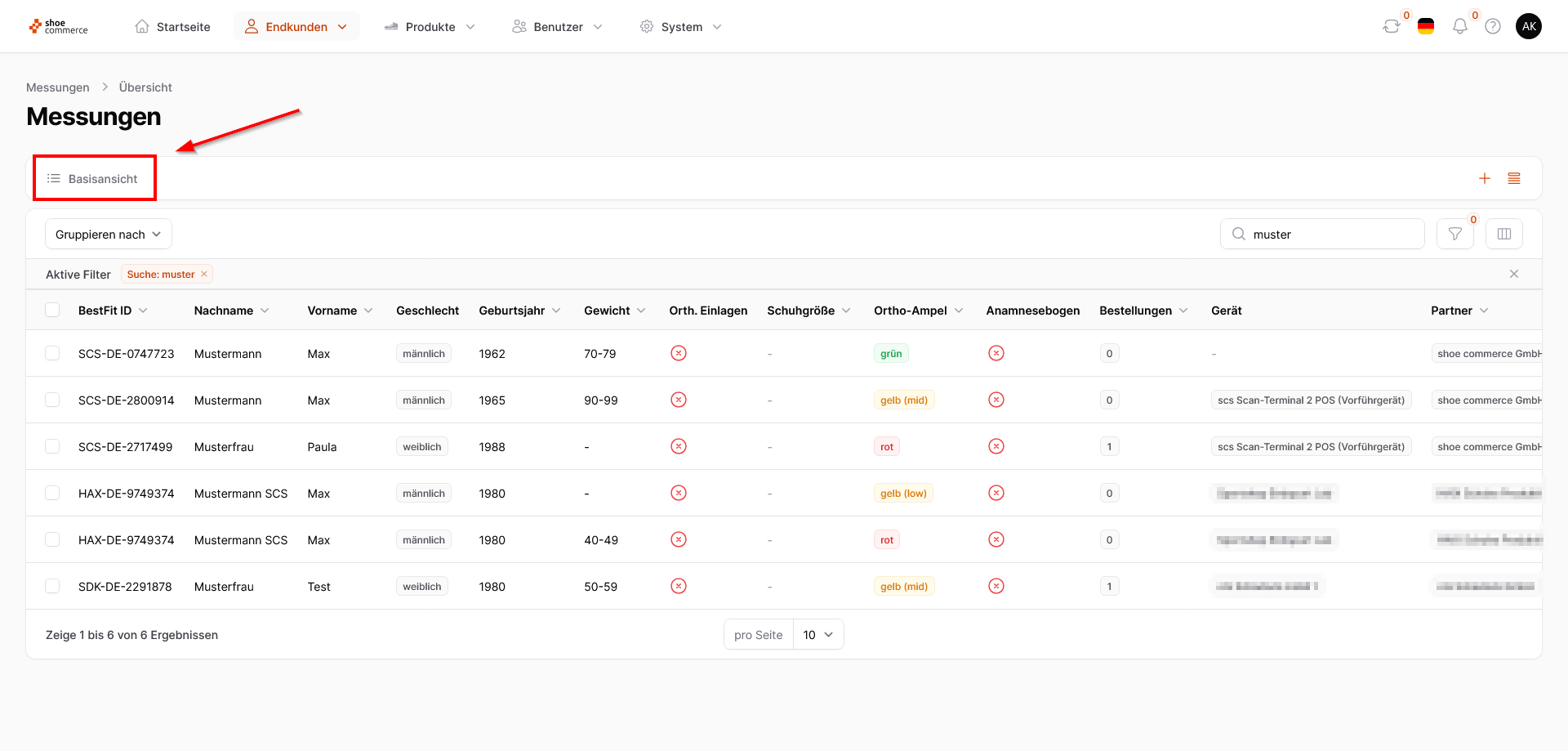Remove the Suche: muster filter tag
This screenshot has width=1568, height=751.
point(204,274)
